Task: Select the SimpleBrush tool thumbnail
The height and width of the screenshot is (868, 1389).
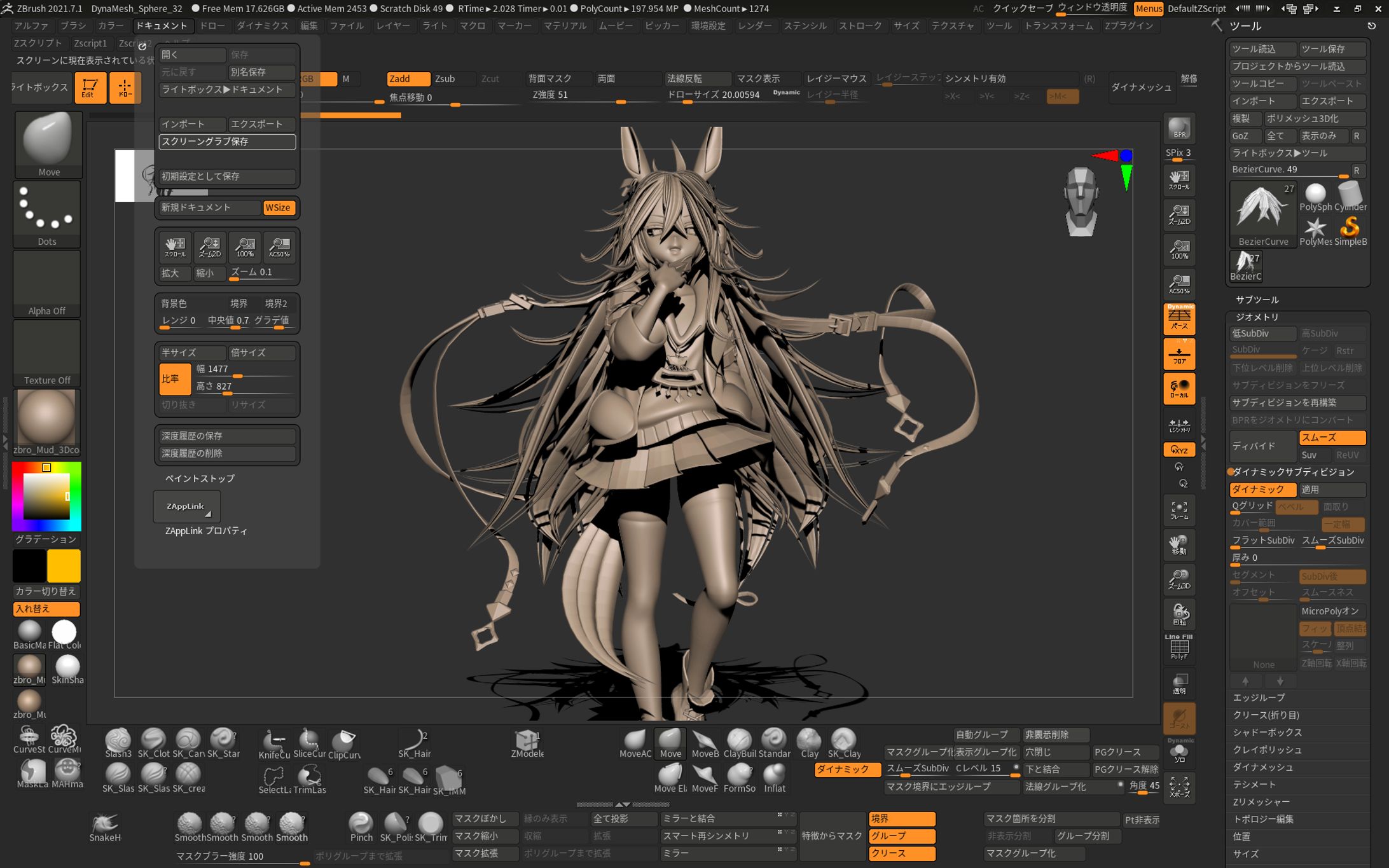Action: click(1350, 231)
